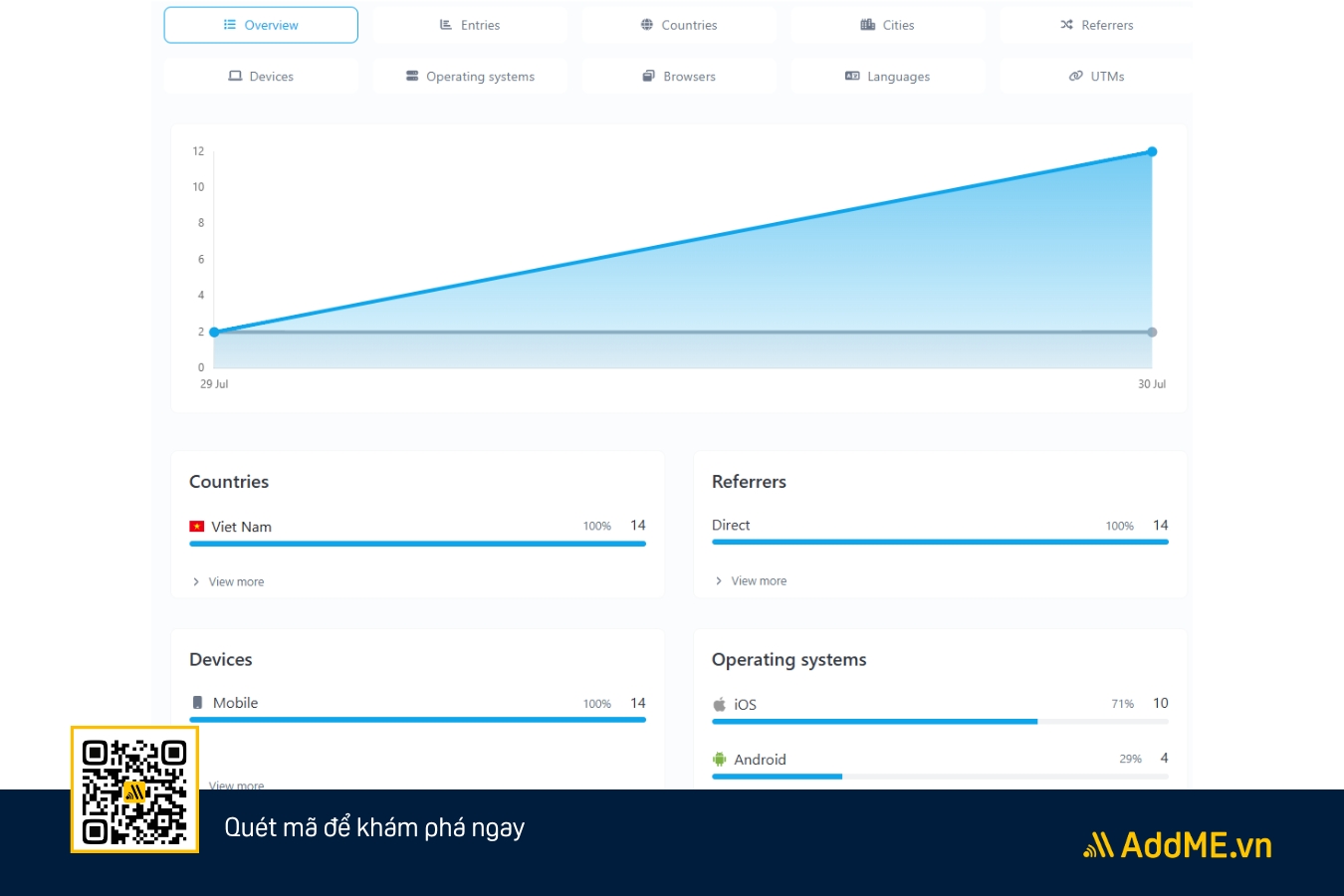Click the iOS percentage progress bar
The image size is (1344, 896).
(940, 721)
